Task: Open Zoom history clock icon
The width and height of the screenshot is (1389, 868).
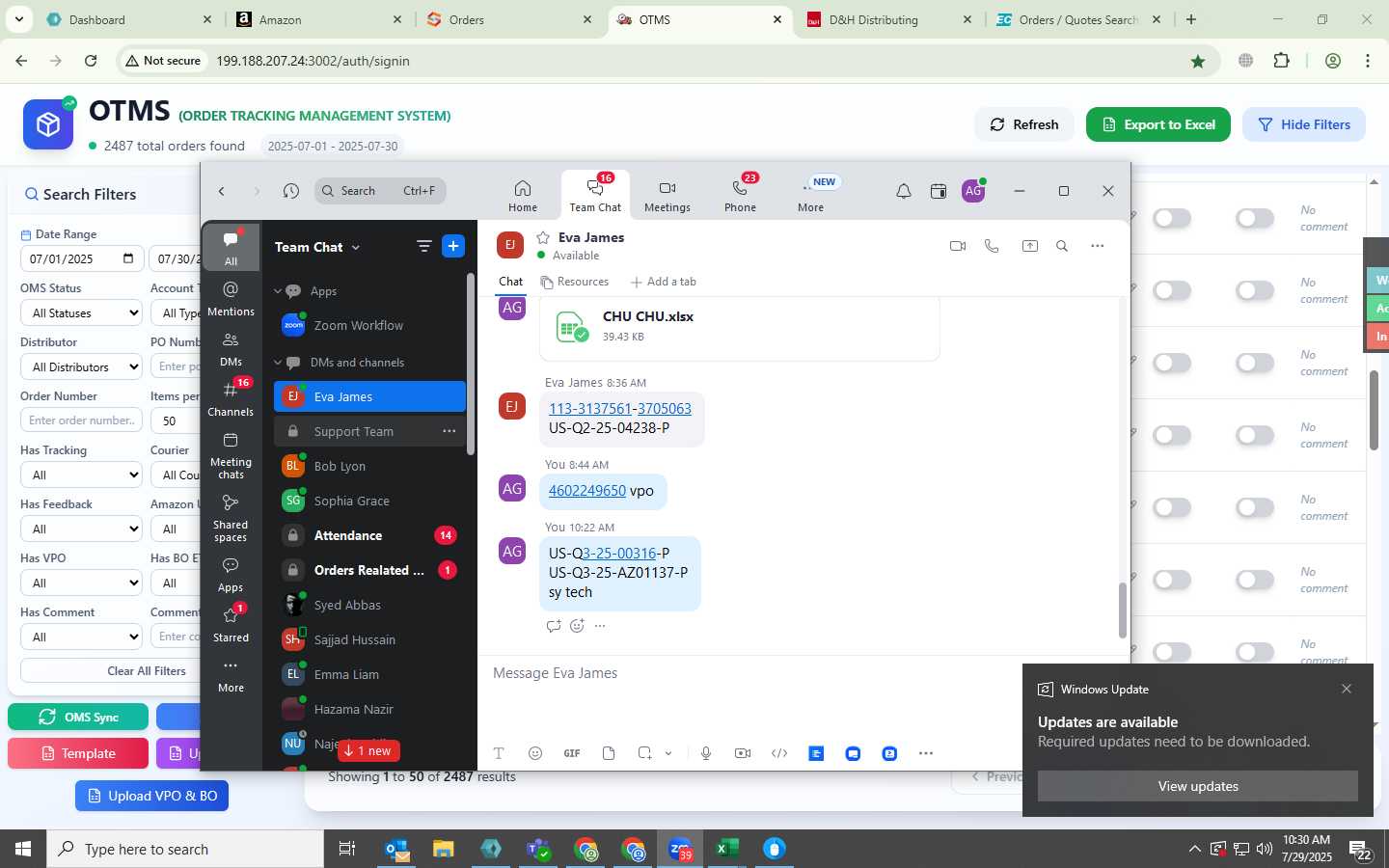Action: pyautogui.click(x=290, y=191)
